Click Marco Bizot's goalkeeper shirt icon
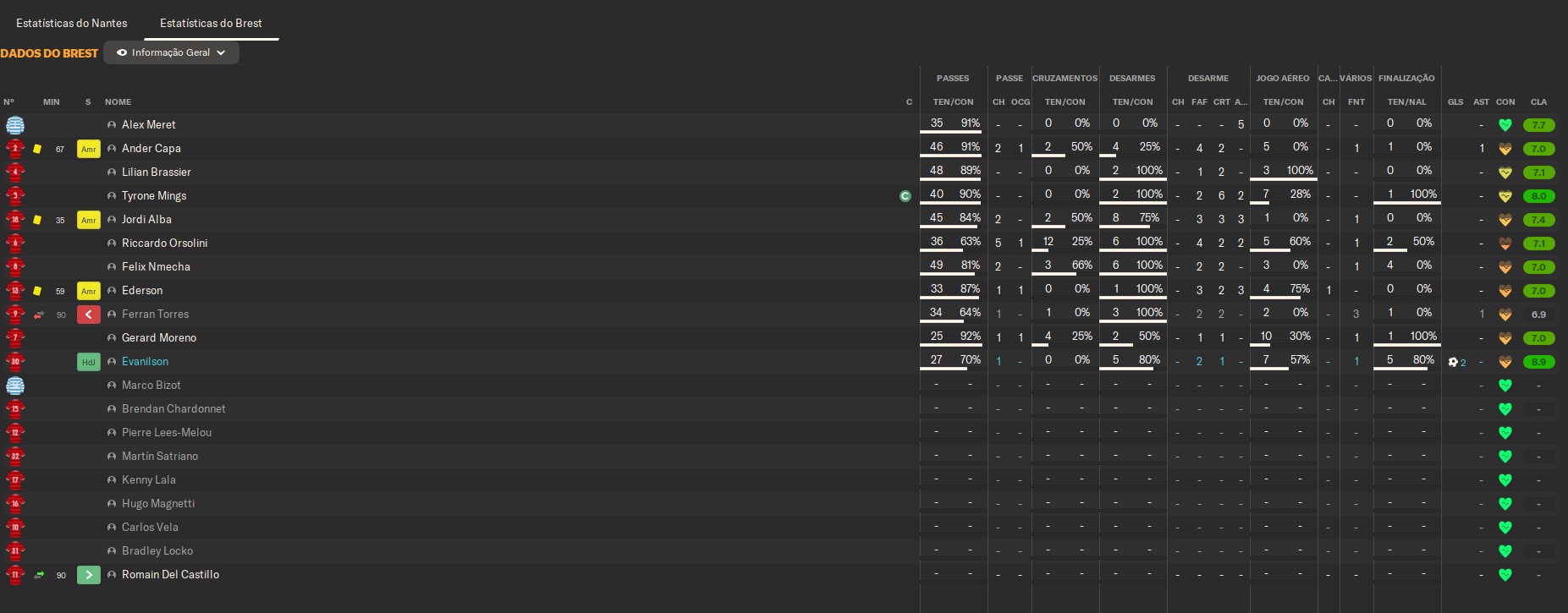1568x613 pixels. pyautogui.click(x=14, y=386)
